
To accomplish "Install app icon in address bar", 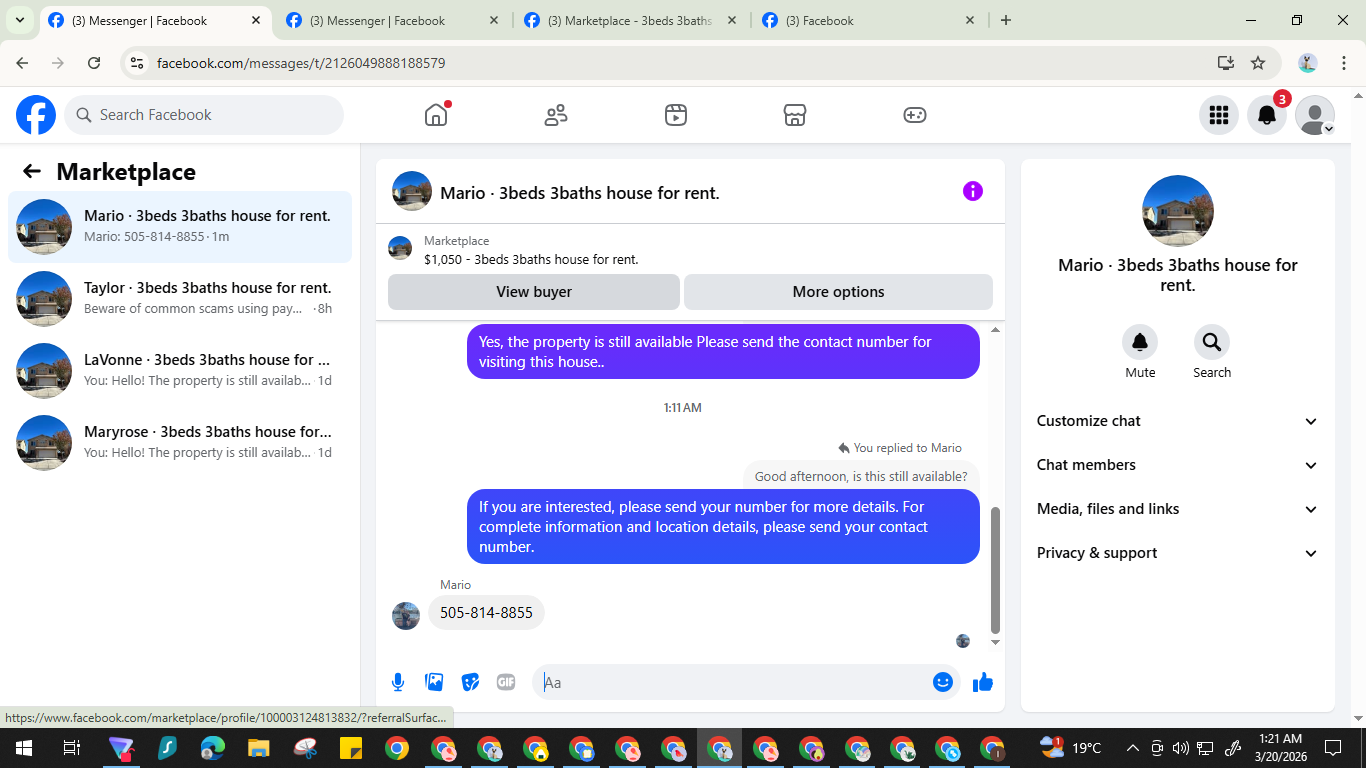I will [x=1226, y=63].
